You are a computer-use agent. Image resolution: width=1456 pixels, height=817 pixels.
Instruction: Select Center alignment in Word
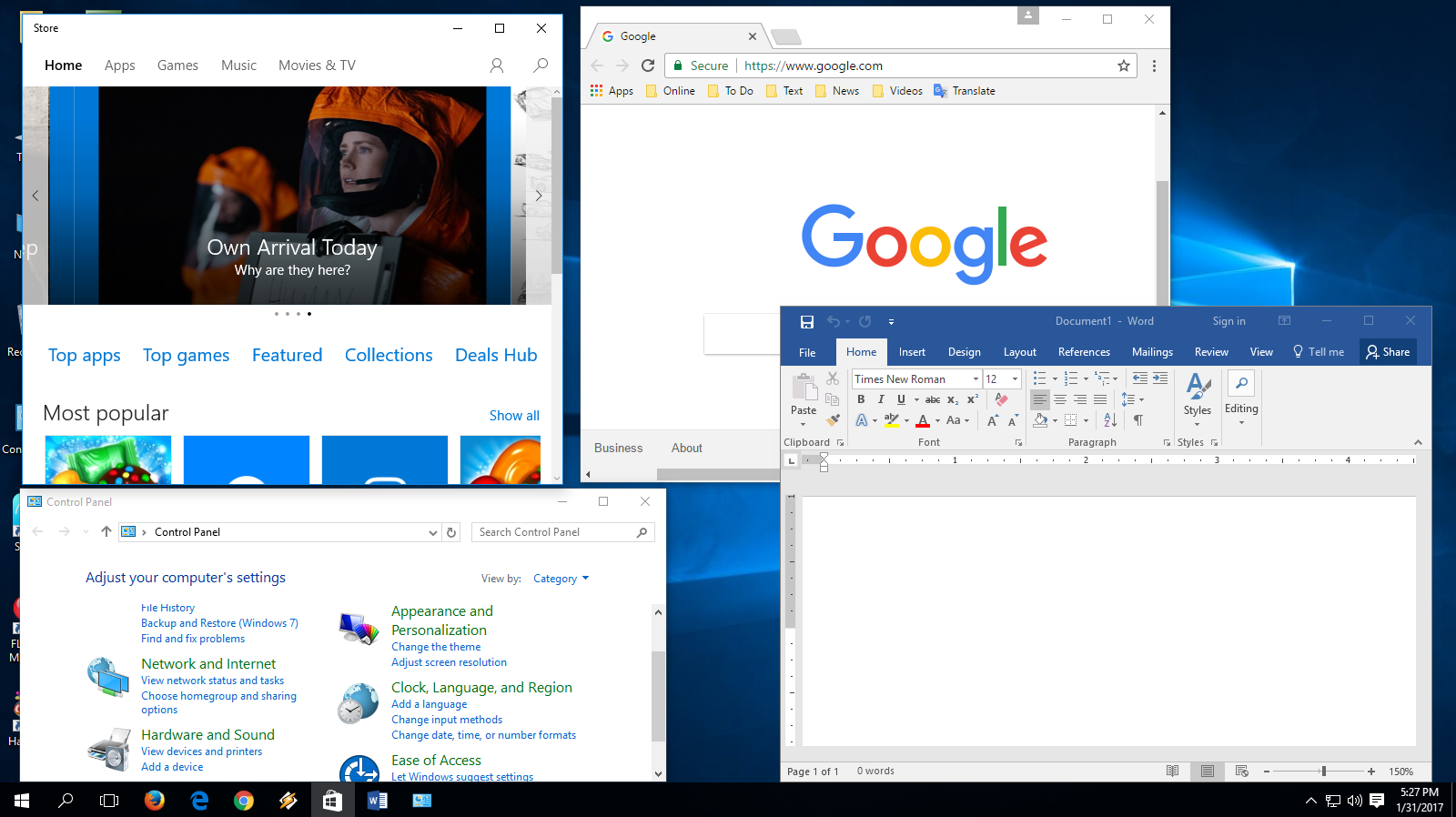(1060, 399)
